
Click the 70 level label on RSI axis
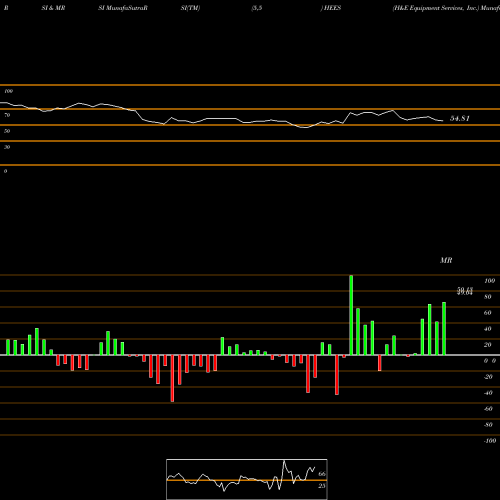click(x=7, y=115)
